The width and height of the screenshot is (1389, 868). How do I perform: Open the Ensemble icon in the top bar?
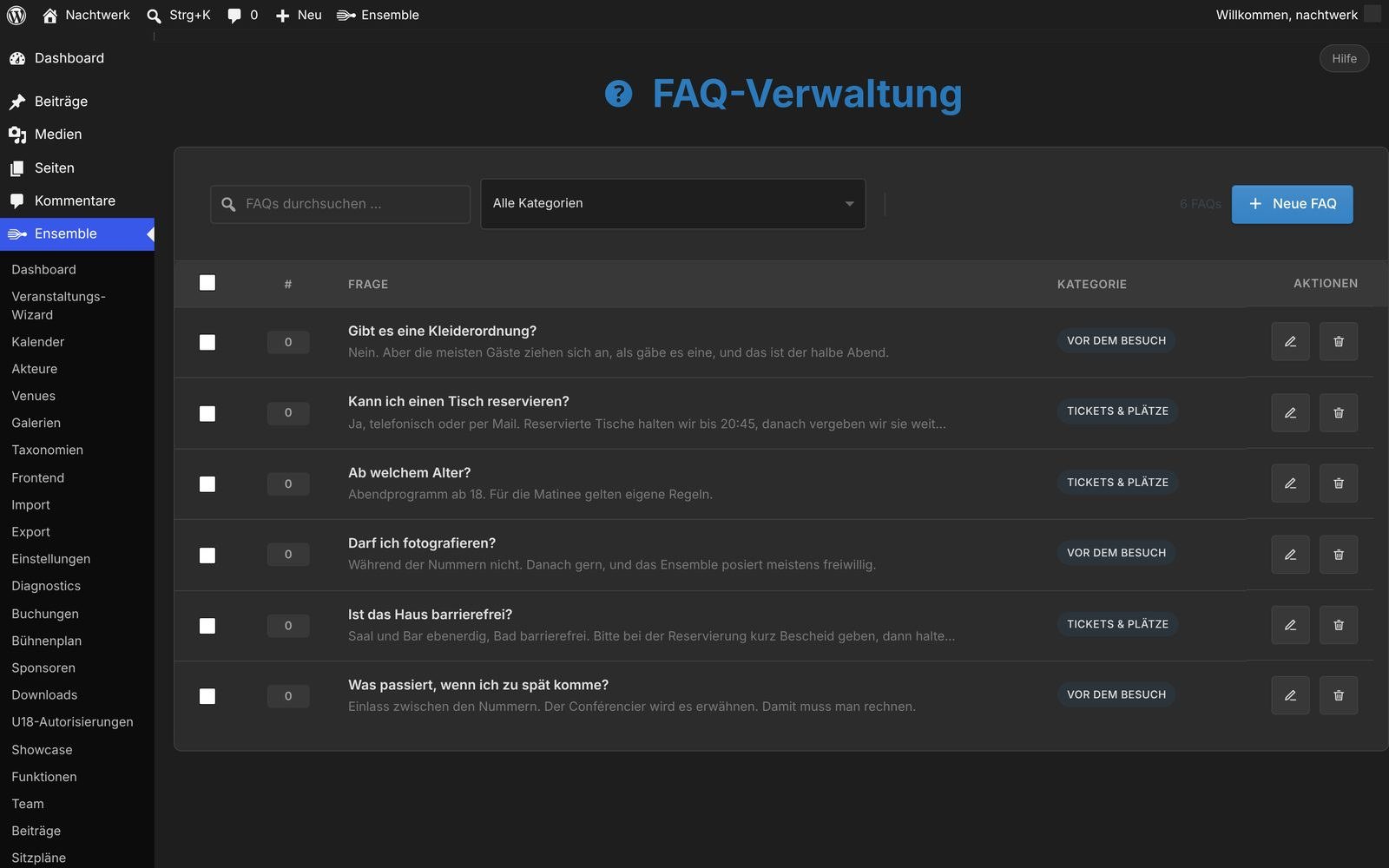pos(346,15)
